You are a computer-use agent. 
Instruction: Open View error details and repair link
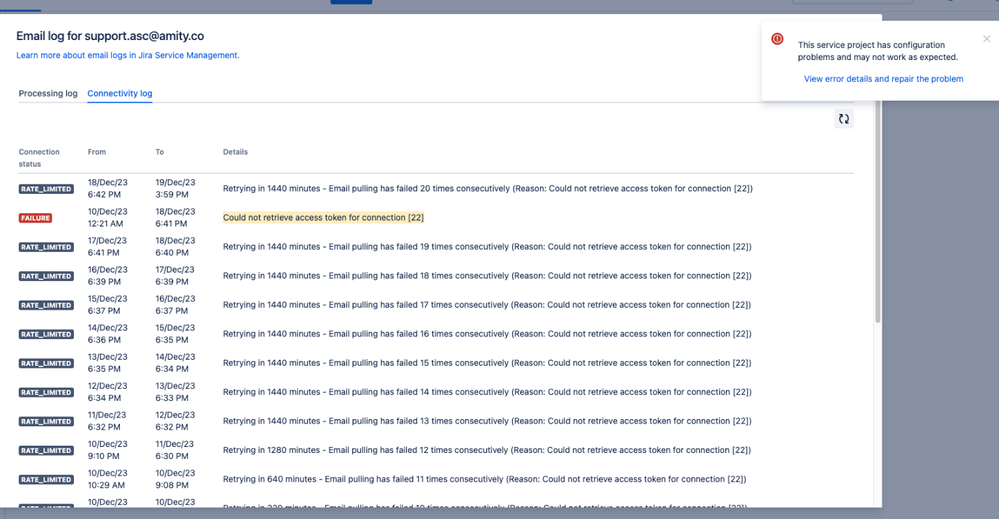[x=883, y=79]
